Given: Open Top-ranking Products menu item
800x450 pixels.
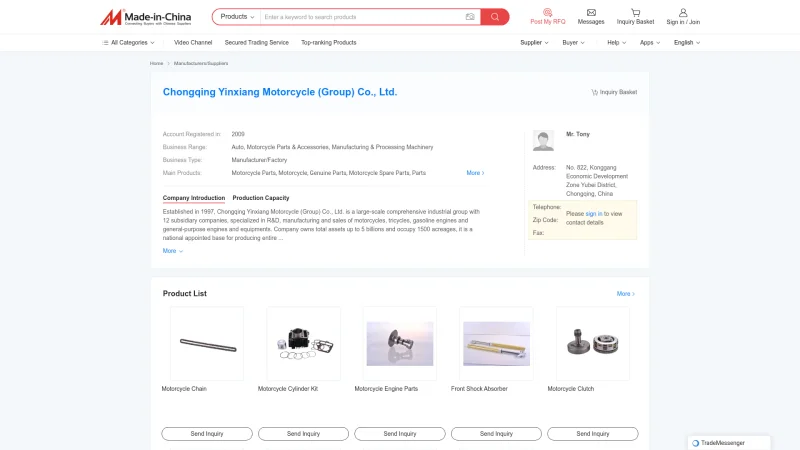Looking at the screenshot, I should click(x=329, y=43).
